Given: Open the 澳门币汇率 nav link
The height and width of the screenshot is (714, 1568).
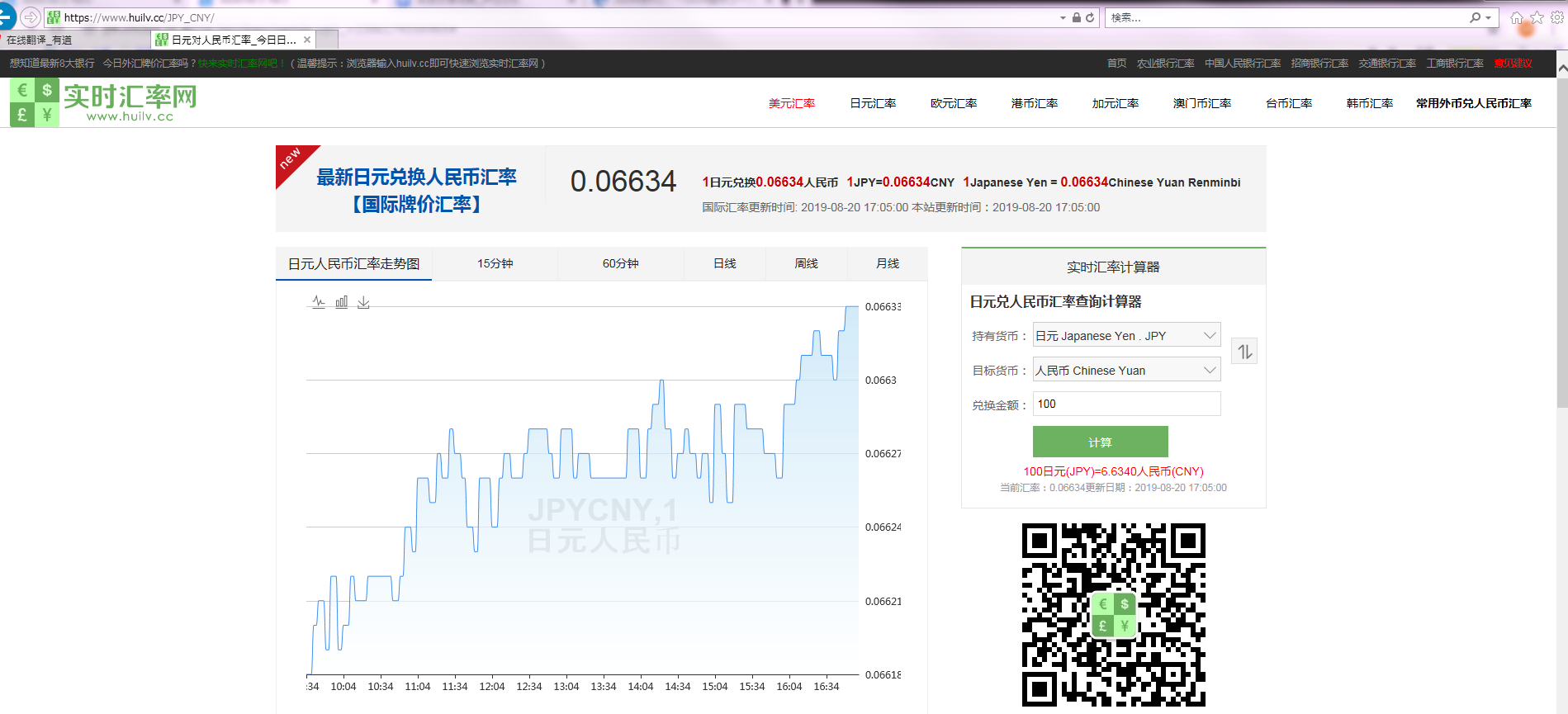Looking at the screenshot, I should [x=1202, y=103].
